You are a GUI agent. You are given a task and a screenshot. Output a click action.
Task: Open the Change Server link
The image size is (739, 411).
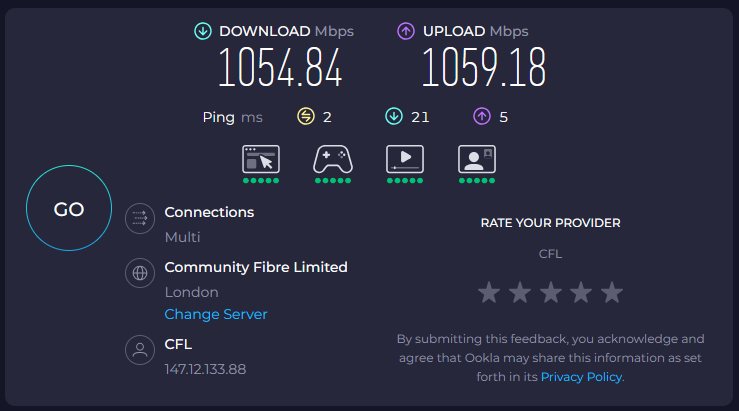(x=216, y=314)
